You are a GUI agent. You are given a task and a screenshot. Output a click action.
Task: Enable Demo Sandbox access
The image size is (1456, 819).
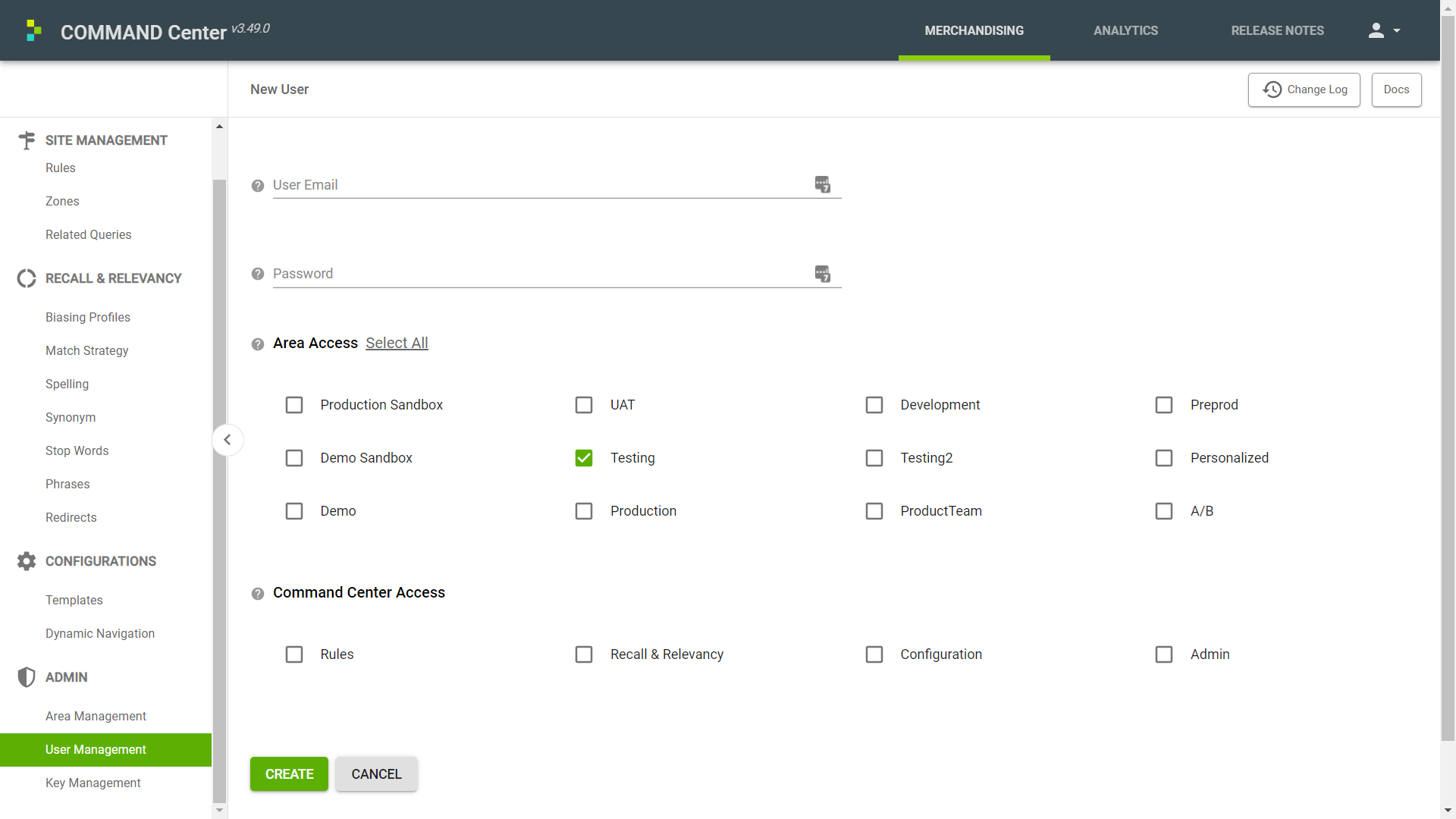tap(294, 458)
